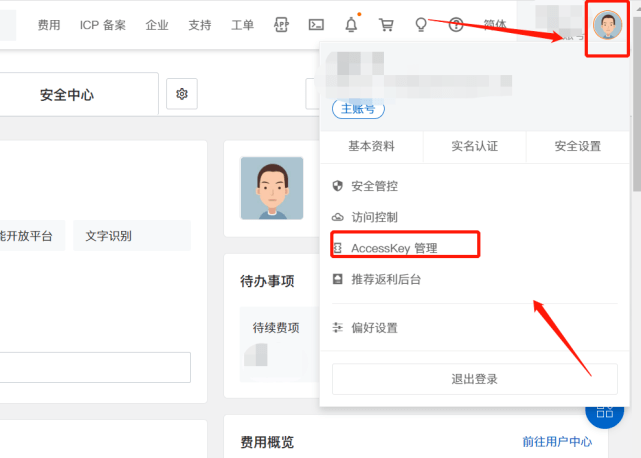Image resolution: width=641 pixels, height=458 pixels.
Task: Open the API debugging icon in top bar
Action: 281,25
